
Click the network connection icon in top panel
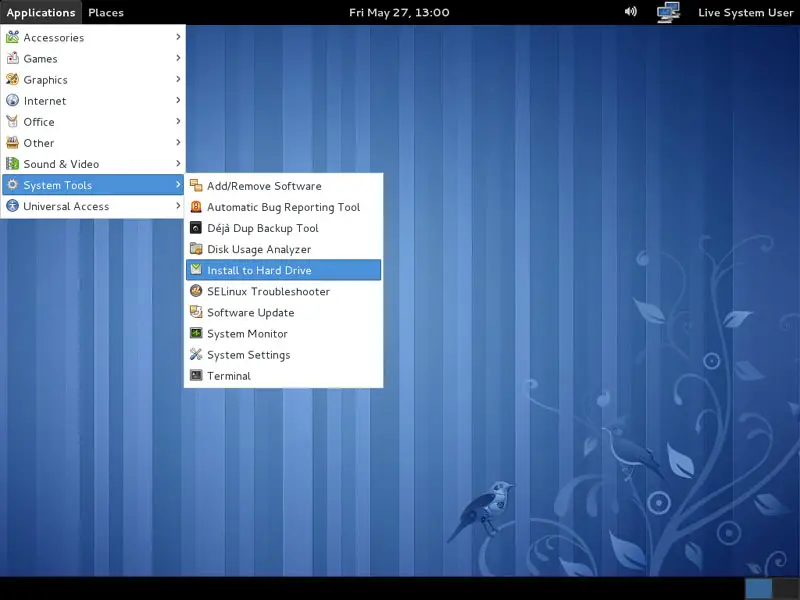click(x=668, y=12)
